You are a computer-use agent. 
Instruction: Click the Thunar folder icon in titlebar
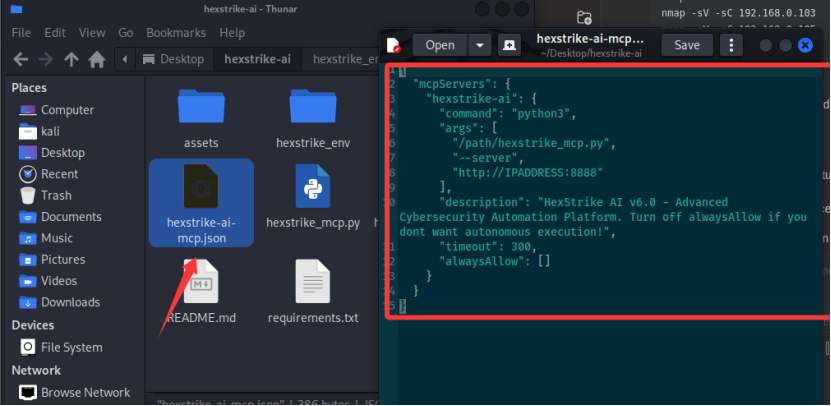[x=16, y=8]
